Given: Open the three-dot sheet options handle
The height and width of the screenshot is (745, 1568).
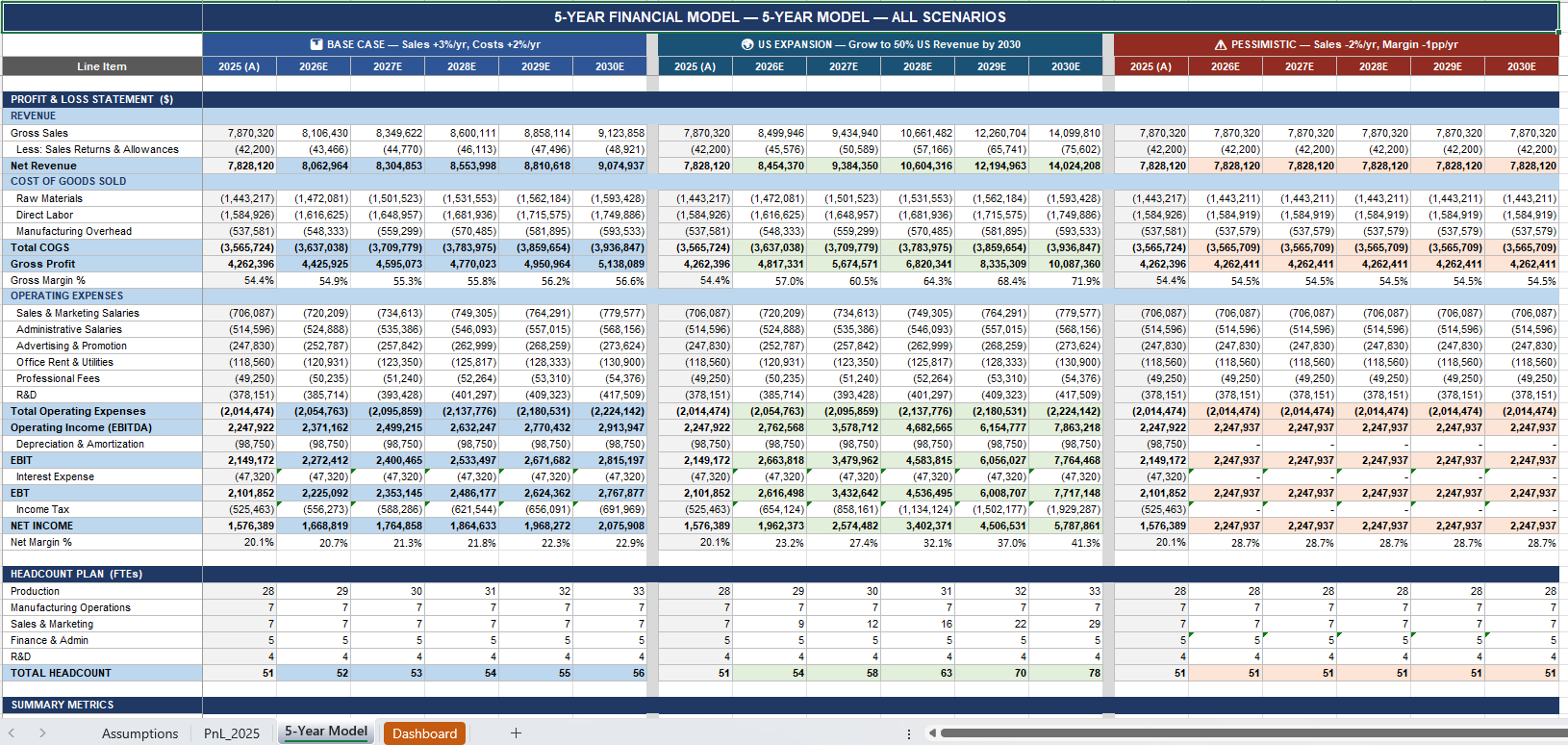Looking at the screenshot, I should [x=909, y=733].
